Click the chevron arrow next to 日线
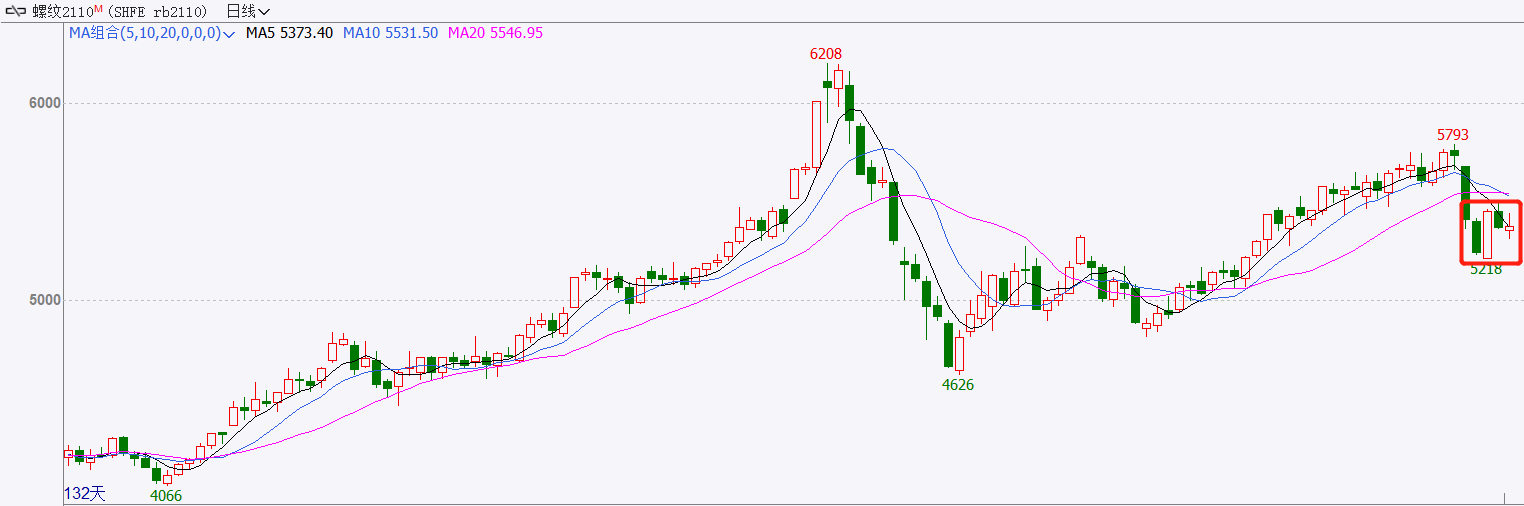Screen dimensions: 1524x506 264,13
